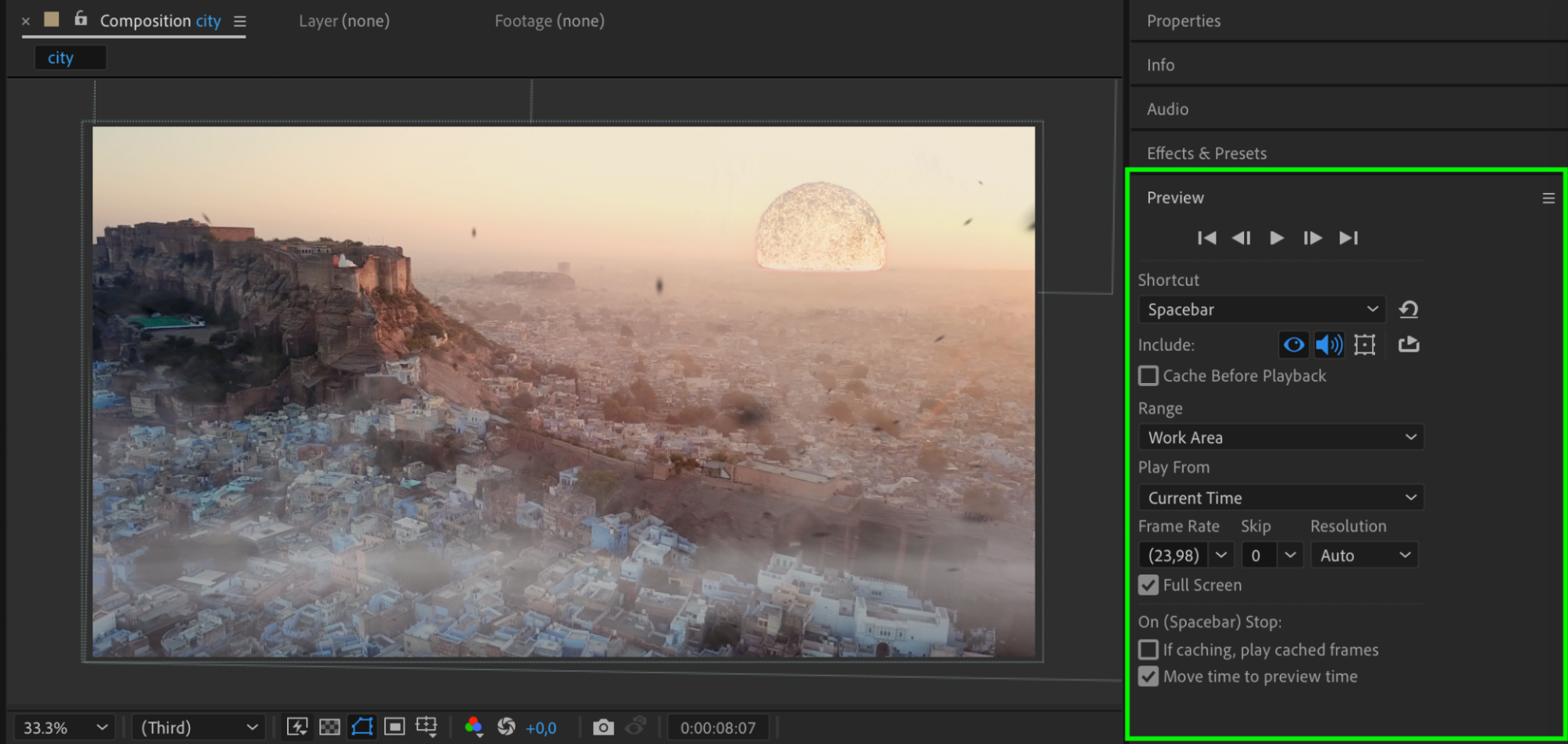
Task: Click the take snapshot camera icon
Action: [x=602, y=728]
